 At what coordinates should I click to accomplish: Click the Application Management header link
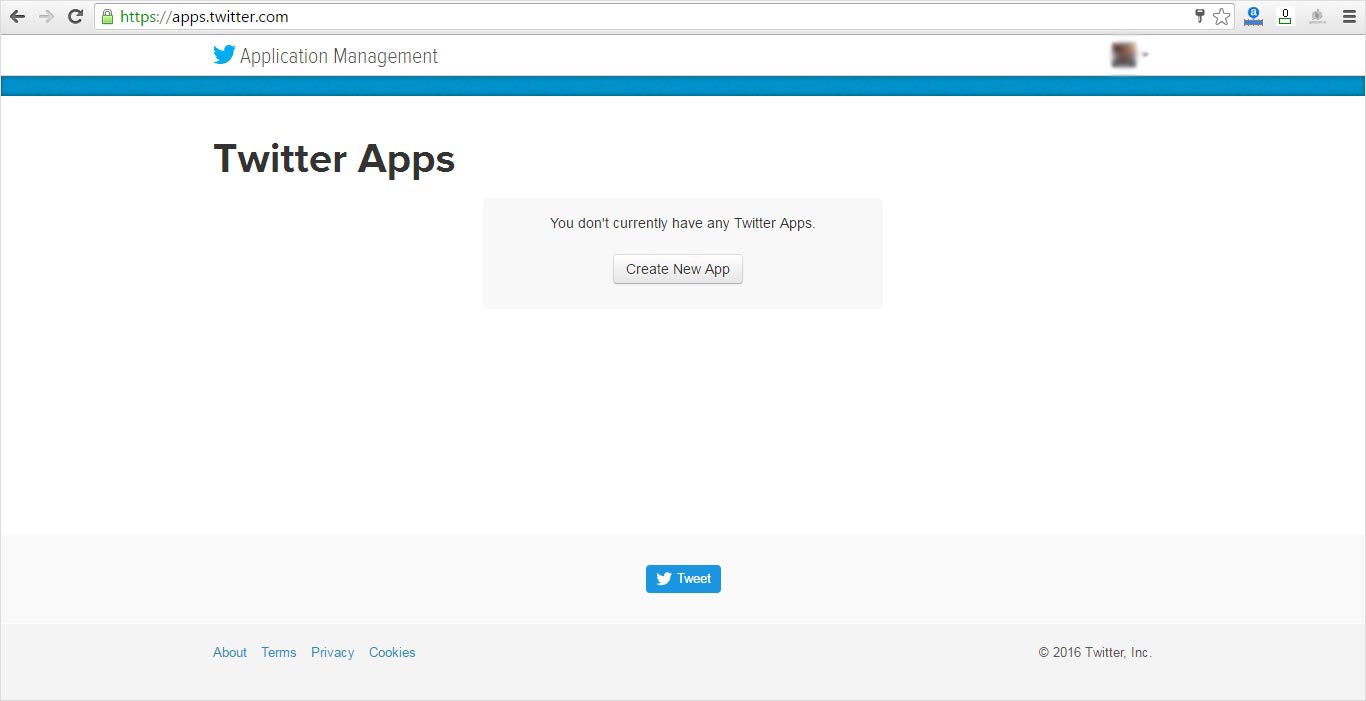click(339, 56)
